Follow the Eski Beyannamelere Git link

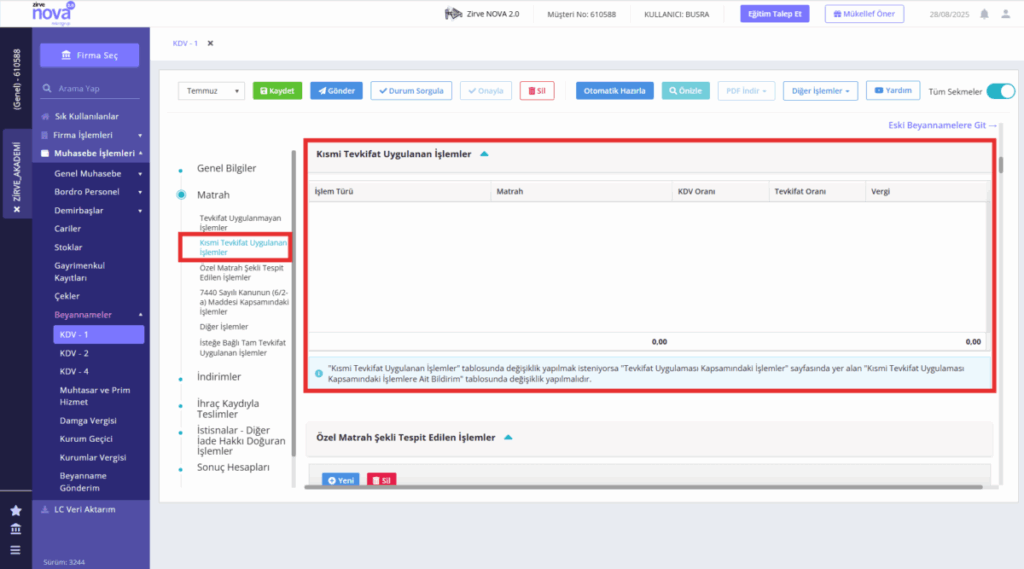(x=942, y=125)
